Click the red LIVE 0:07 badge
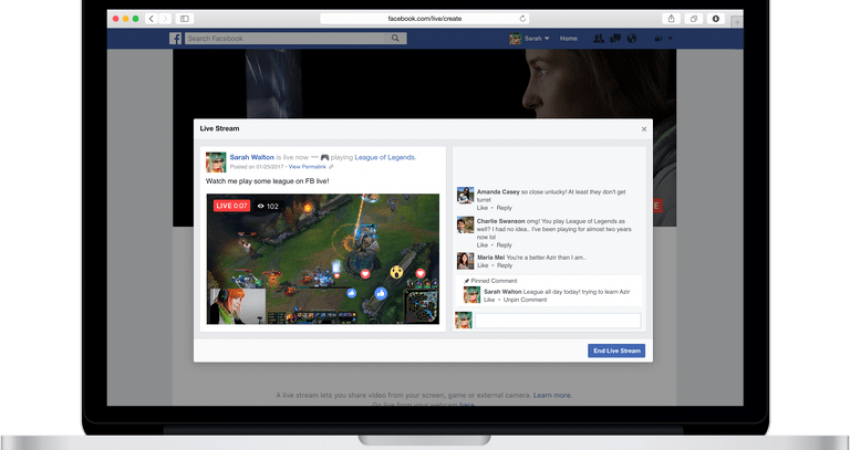This screenshot has height=450, width=850. (231, 206)
